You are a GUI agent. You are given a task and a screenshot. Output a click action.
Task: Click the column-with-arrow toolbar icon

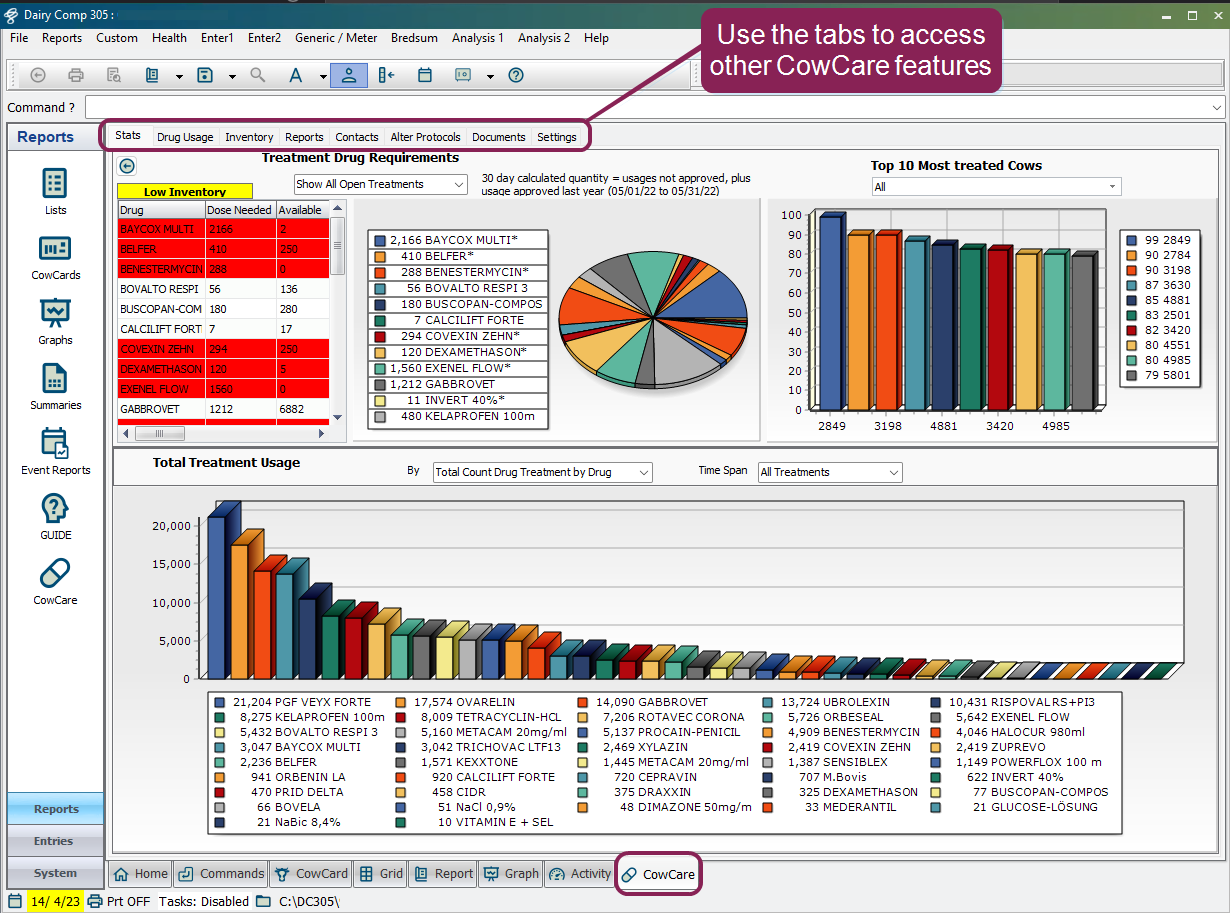tap(387, 75)
